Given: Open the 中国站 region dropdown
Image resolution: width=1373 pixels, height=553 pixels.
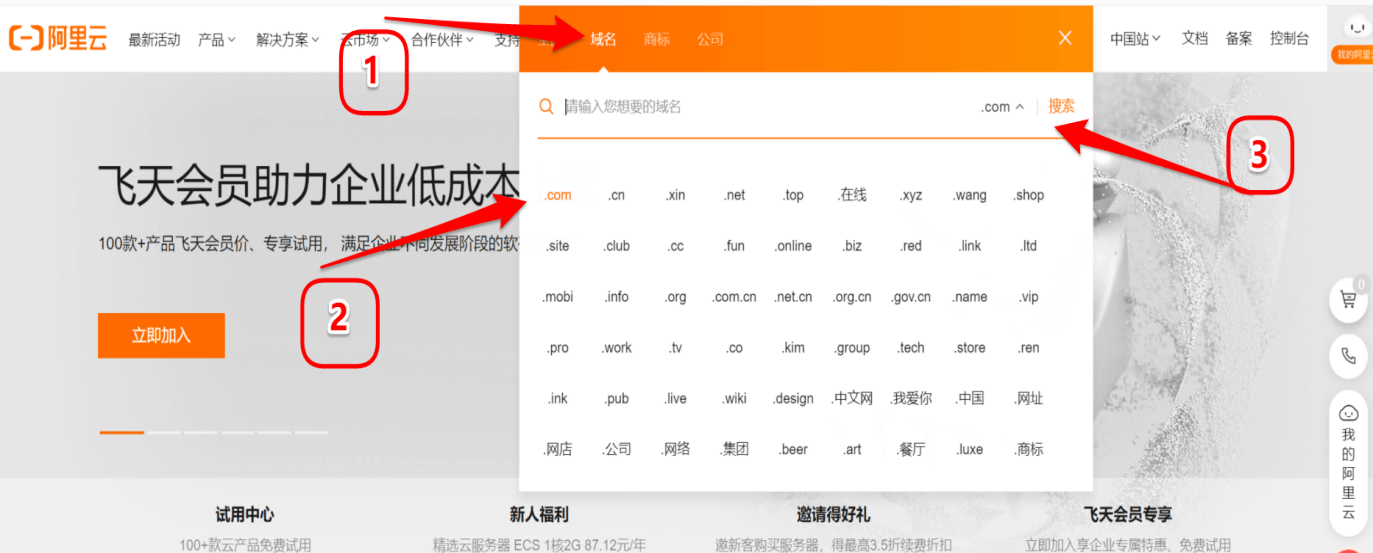Looking at the screenshot, I should click(x=1135, y=39).
